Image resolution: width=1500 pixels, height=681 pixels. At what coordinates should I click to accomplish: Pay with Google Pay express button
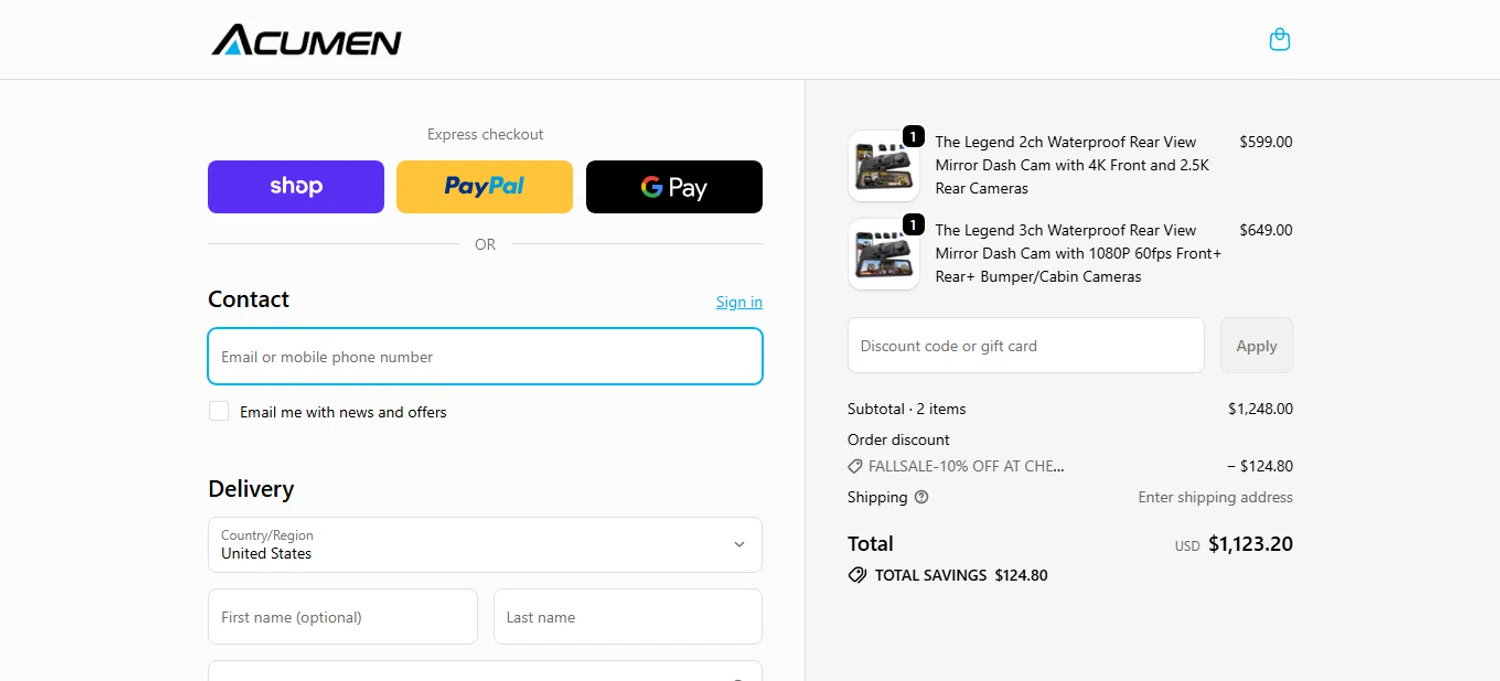(x=674, y=187)
